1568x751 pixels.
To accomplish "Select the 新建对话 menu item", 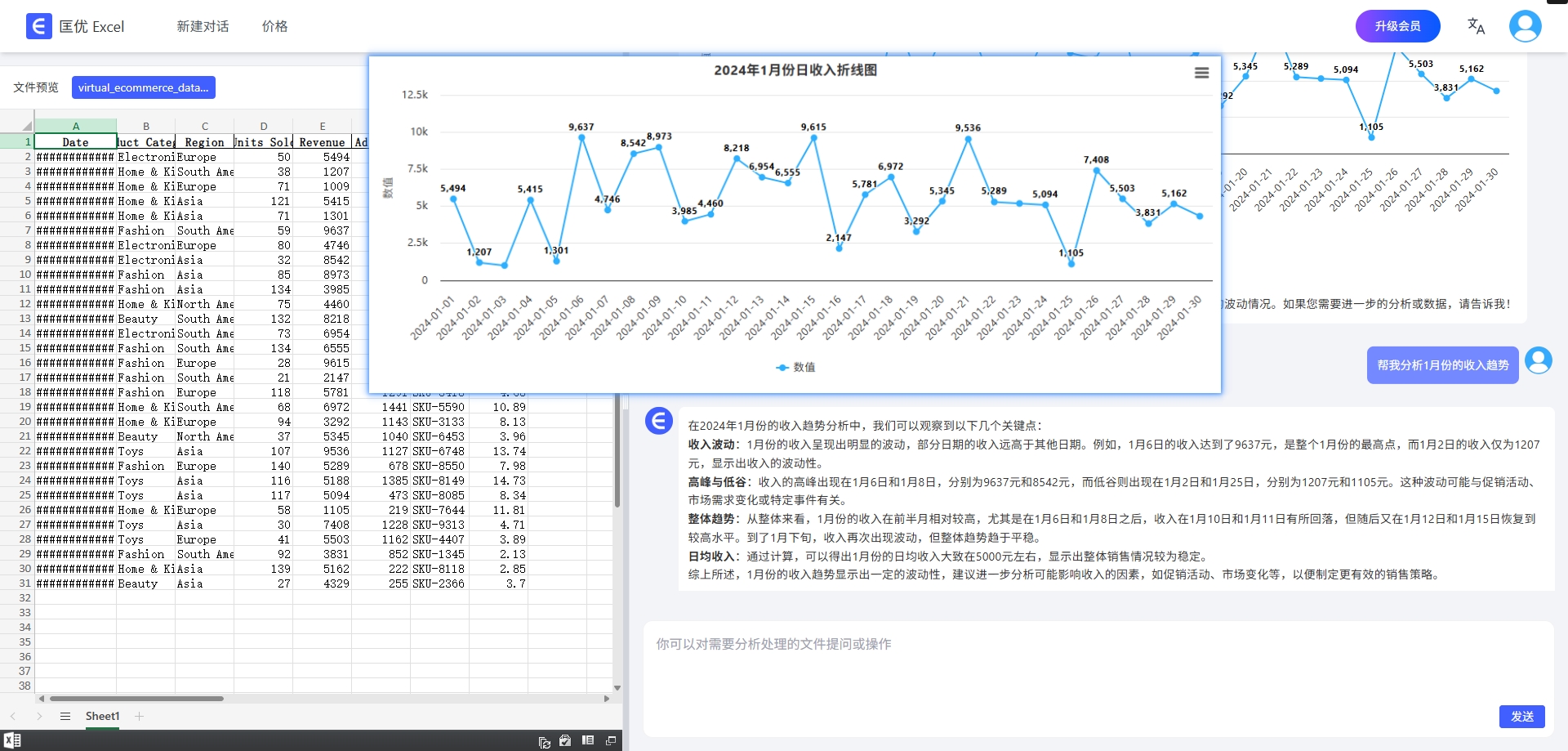I will coord(203,26).
